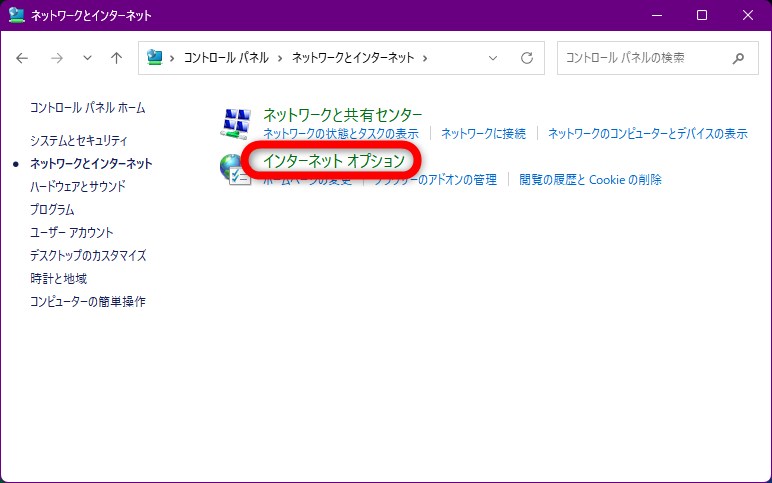
Task: Click the refresh button in address bar
Action: pos(527,58)
